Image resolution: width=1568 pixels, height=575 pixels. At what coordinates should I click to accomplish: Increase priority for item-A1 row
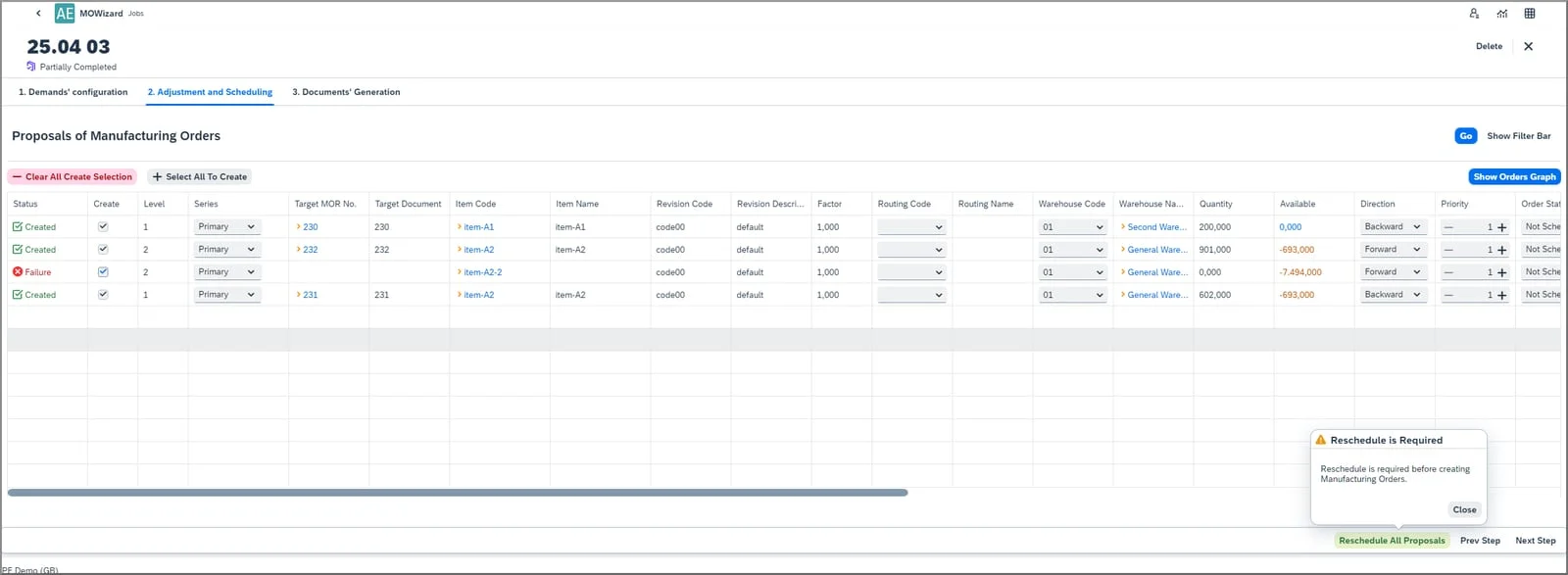[x=1501, y=227]
